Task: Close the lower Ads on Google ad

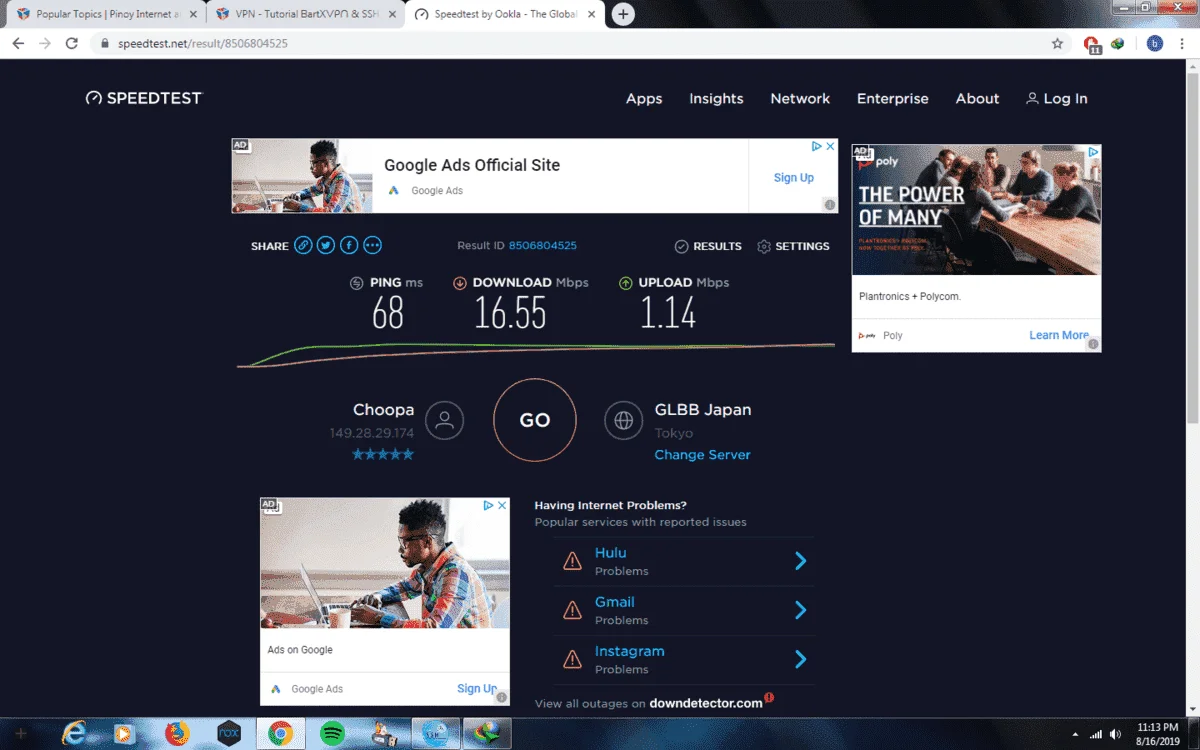Action: tap(502, 505)
